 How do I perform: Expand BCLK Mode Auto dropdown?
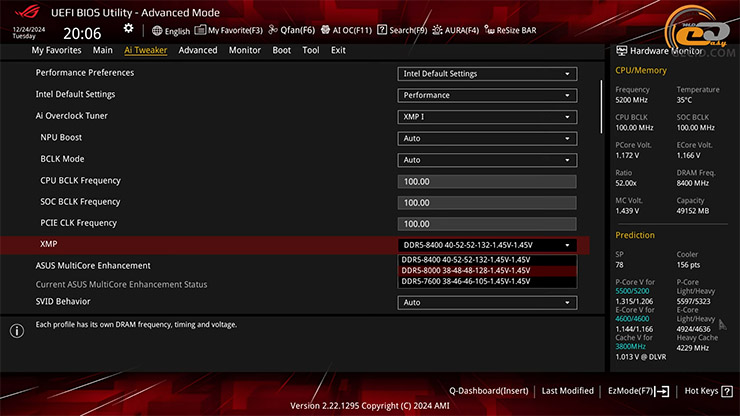click(487, 160)
